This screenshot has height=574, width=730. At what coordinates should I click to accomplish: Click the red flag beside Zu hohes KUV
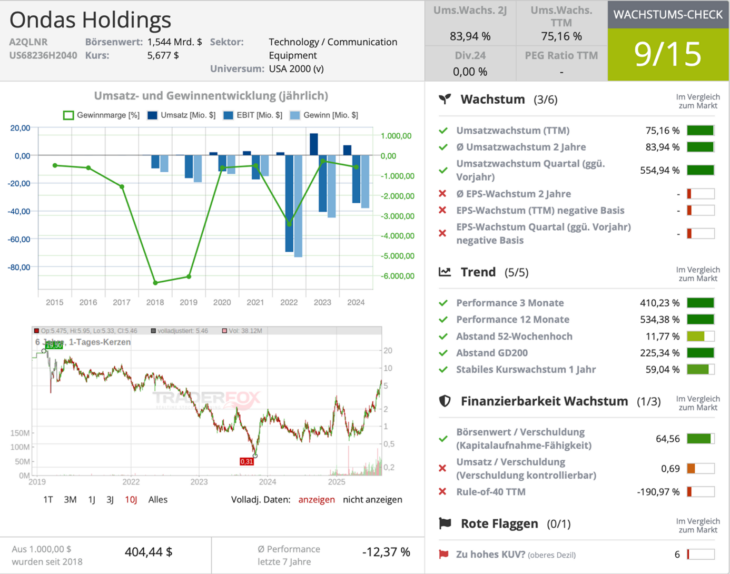443,554
